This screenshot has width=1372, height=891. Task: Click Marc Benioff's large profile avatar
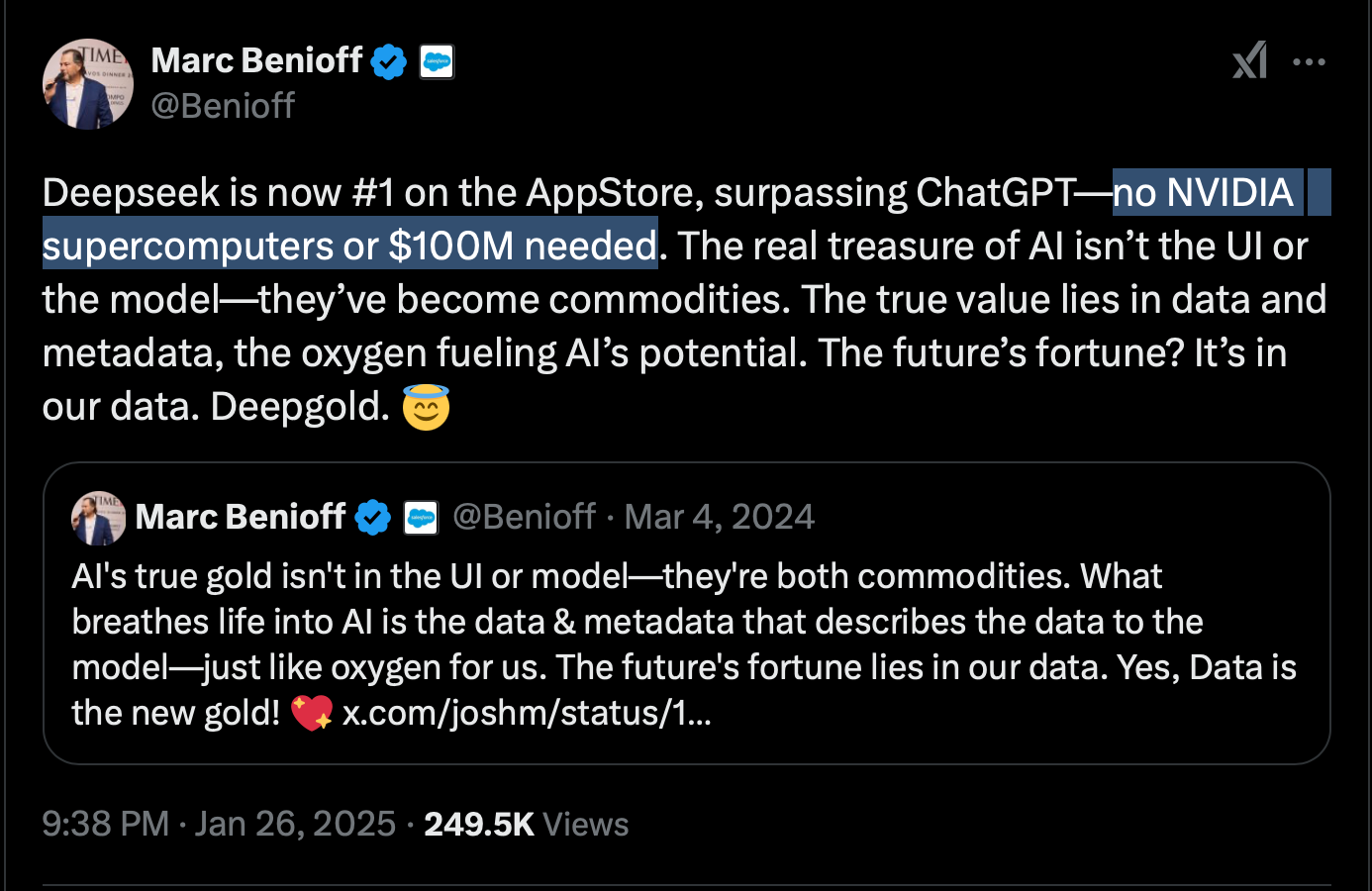88,84
